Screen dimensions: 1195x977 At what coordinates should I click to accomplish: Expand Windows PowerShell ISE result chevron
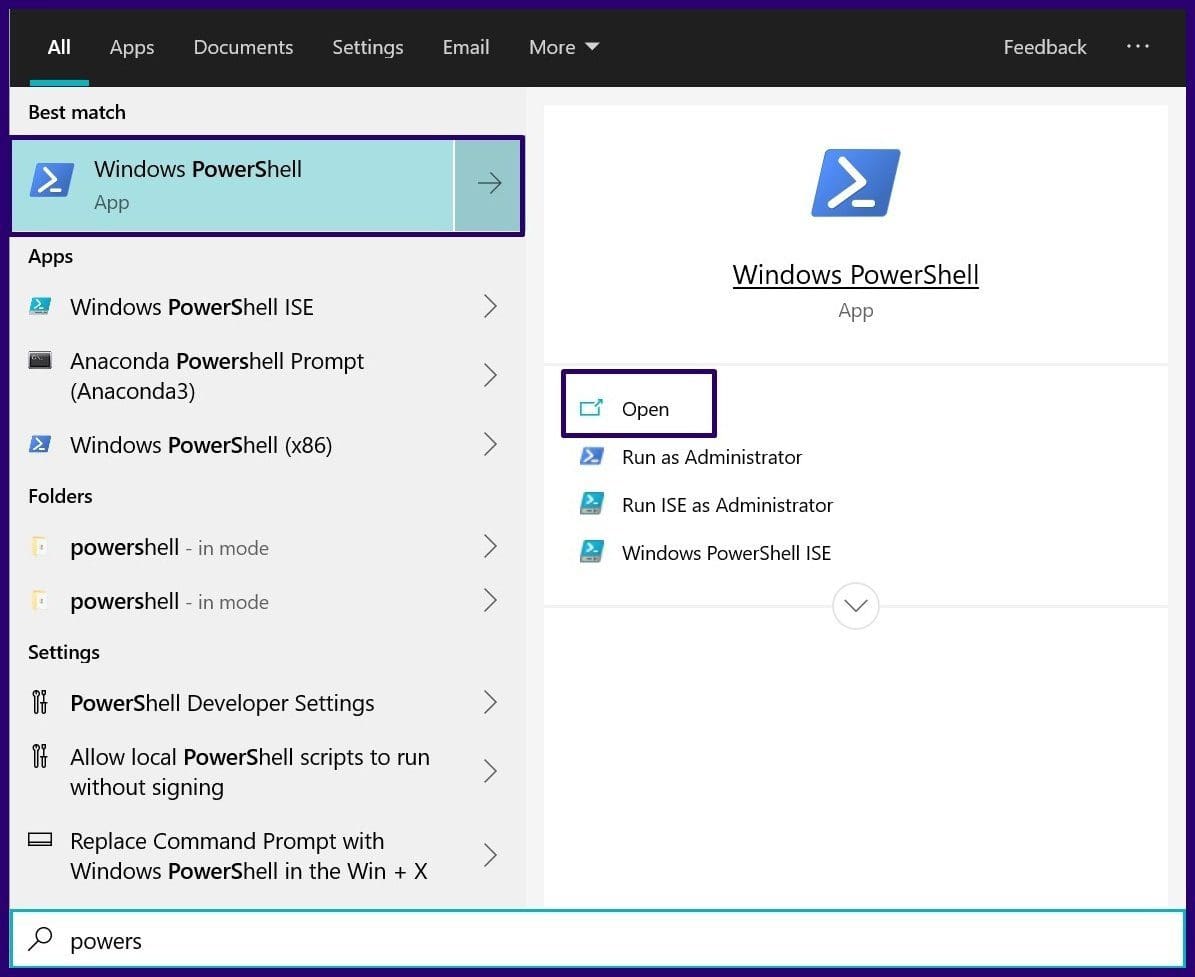[490, 306]
